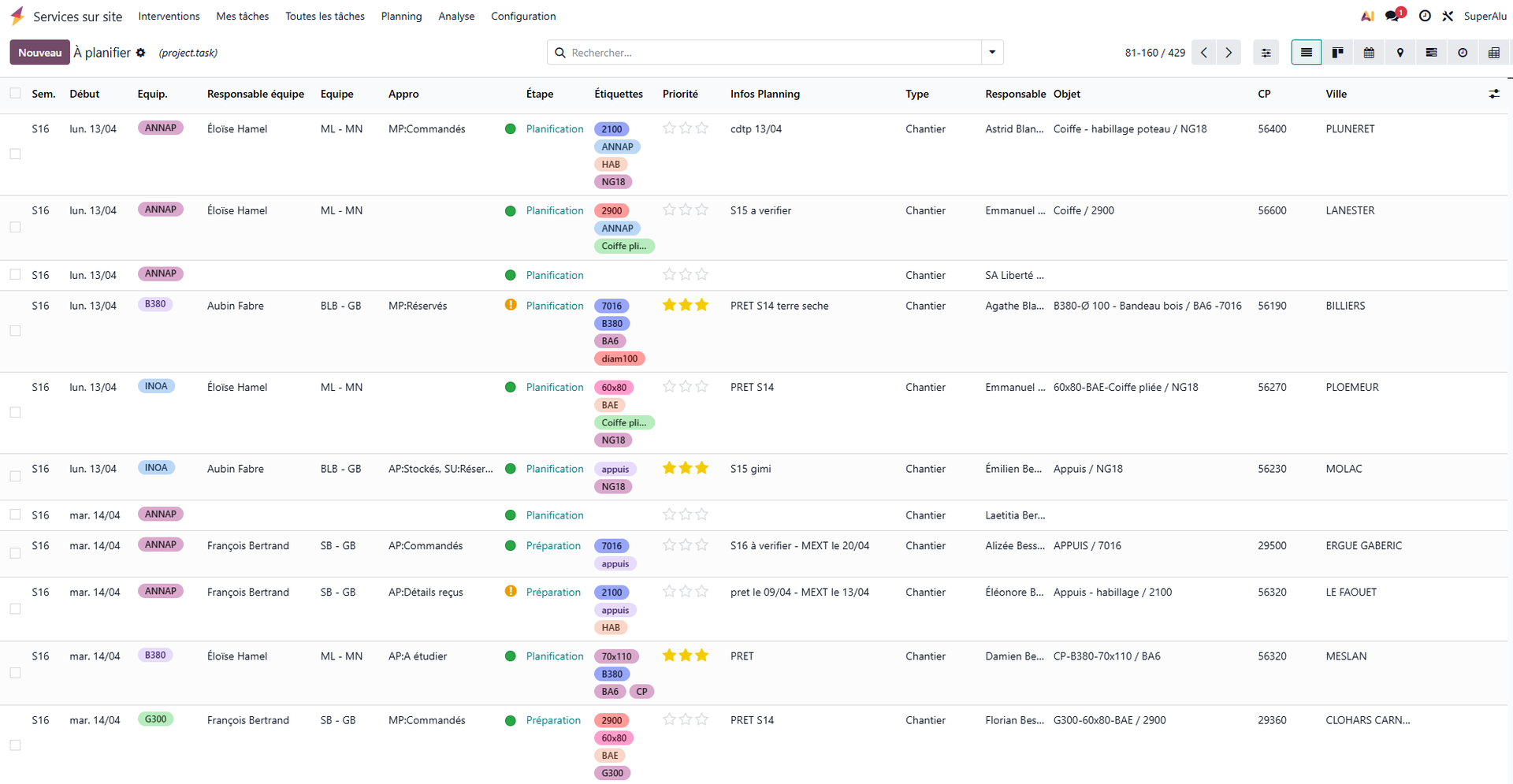This screenshot has width=1513, height=784.
Task: Open the Gantt view
Action: coord(1431,53)
